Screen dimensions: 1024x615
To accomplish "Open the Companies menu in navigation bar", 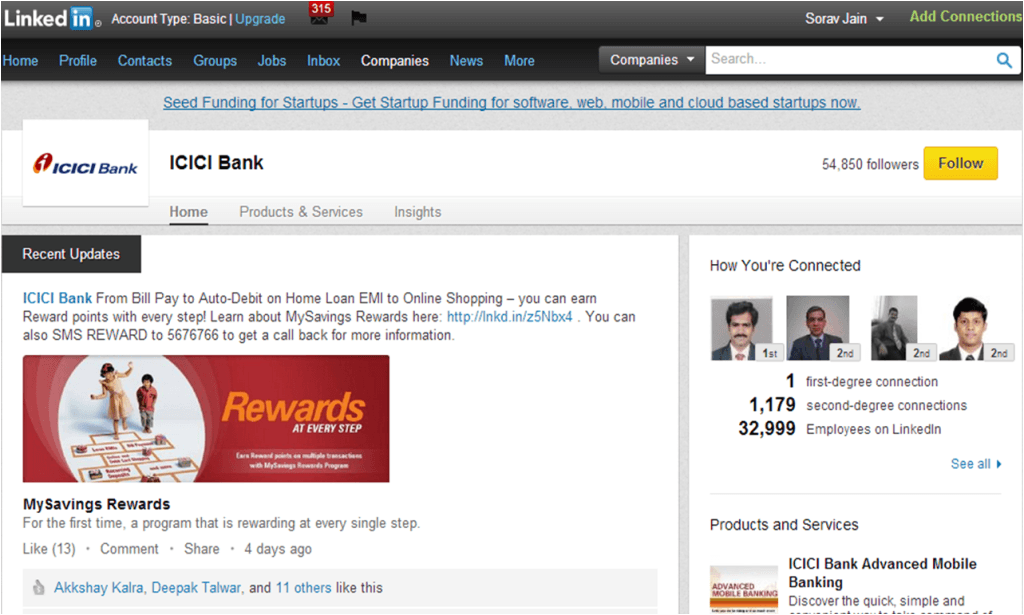I will click(394, 61).
